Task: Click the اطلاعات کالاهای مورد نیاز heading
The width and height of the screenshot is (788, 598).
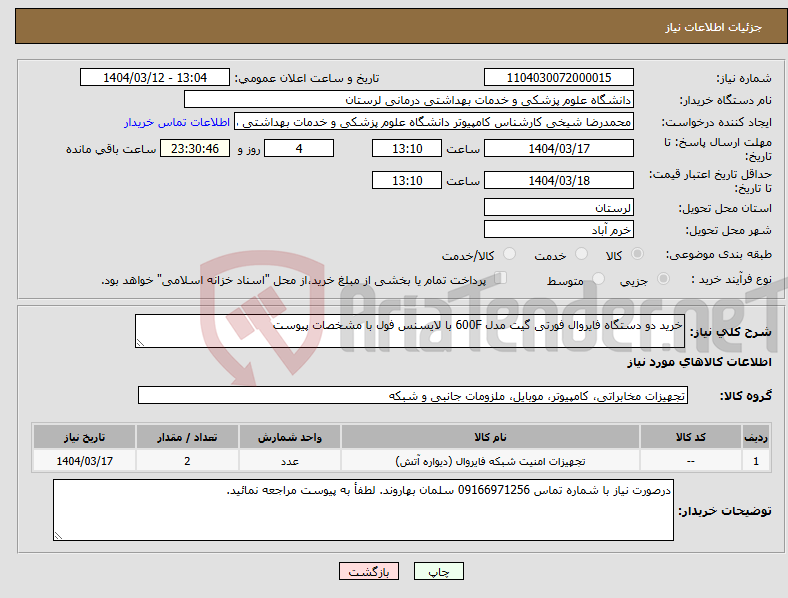Action: click(x=699, y=362)
